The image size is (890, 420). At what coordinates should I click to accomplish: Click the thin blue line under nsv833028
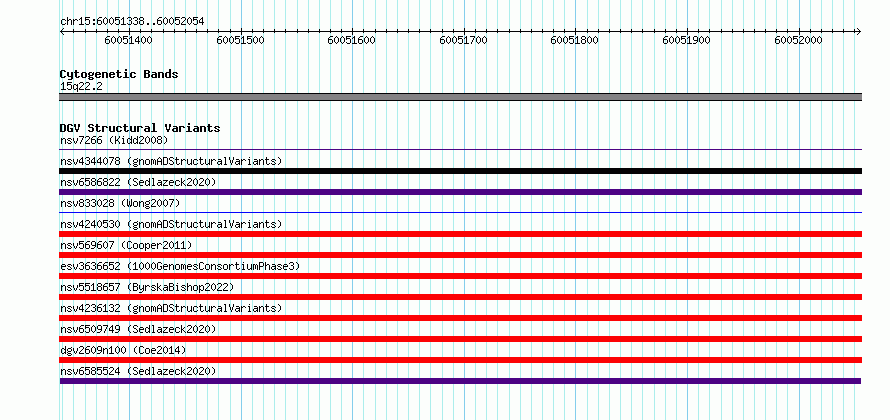tap(460, 213)
